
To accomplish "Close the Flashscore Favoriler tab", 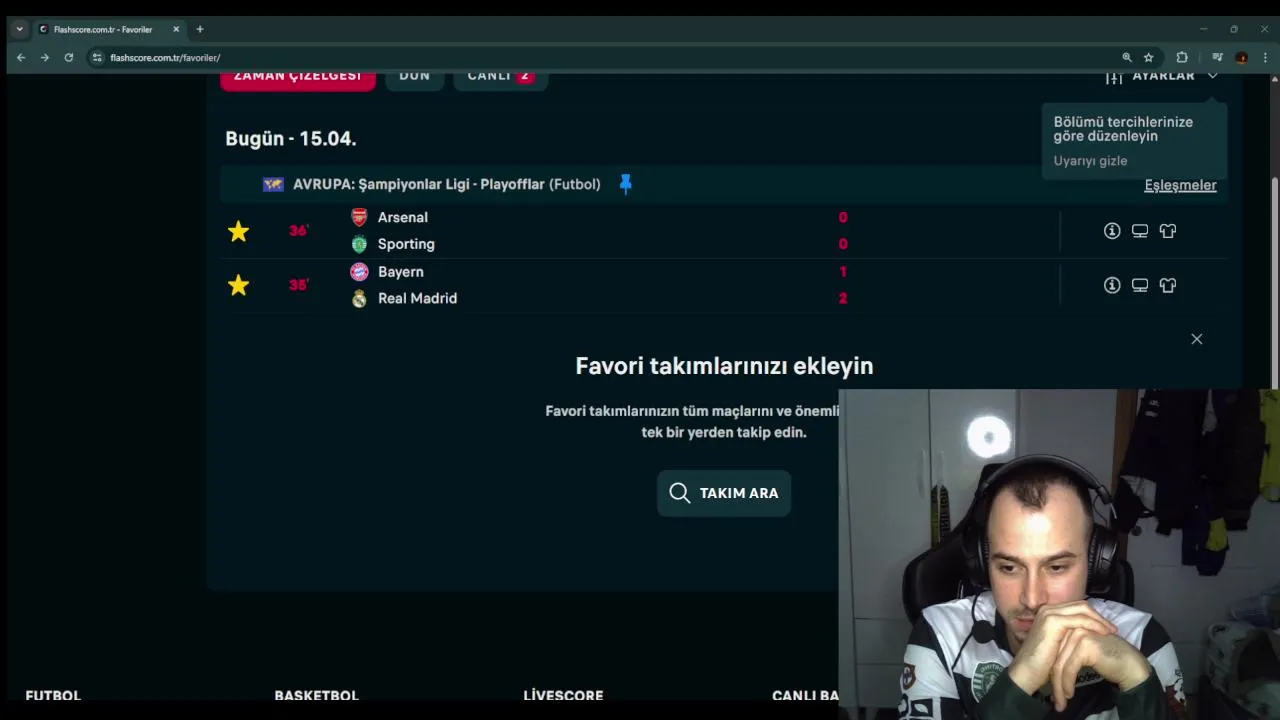I will click(x=176, y=29).
